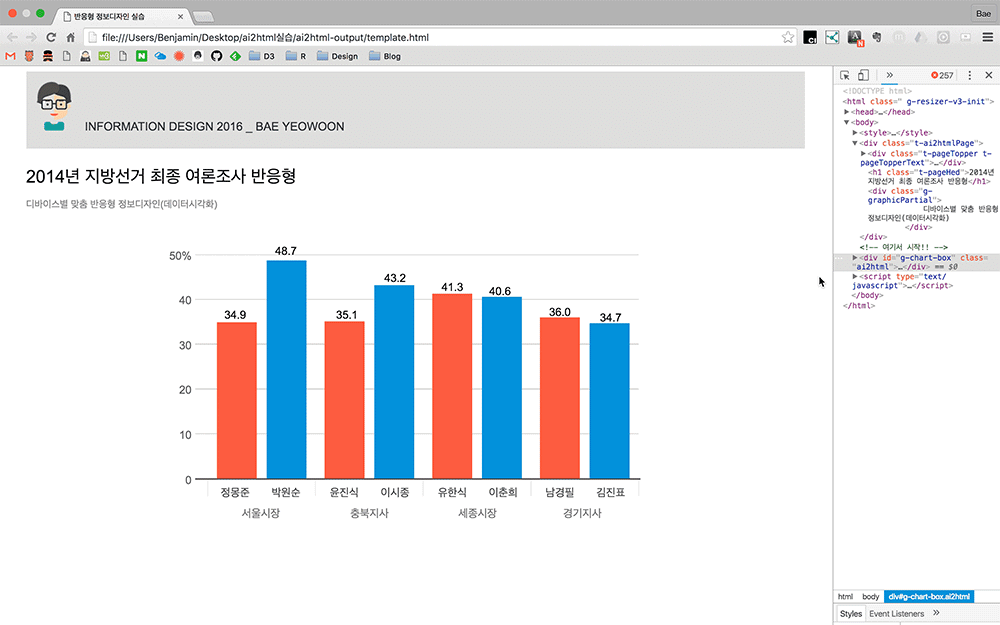Open the red circular bookmark icon
The width and height of the screenshot is (1000, 625).
tap(179, 56)
